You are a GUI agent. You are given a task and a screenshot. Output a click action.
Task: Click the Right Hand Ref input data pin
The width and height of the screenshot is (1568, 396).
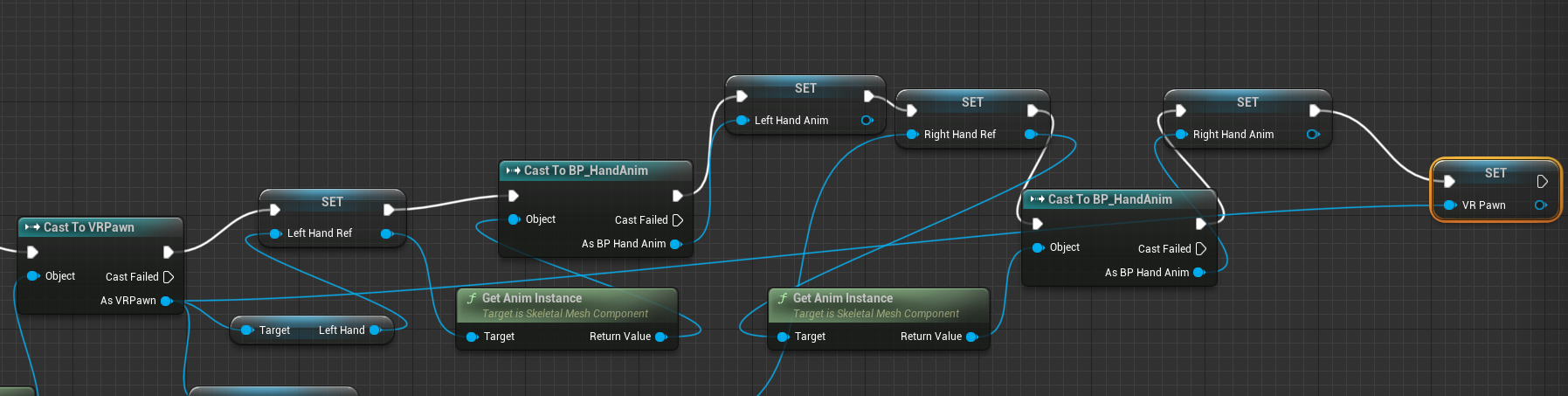912,135
